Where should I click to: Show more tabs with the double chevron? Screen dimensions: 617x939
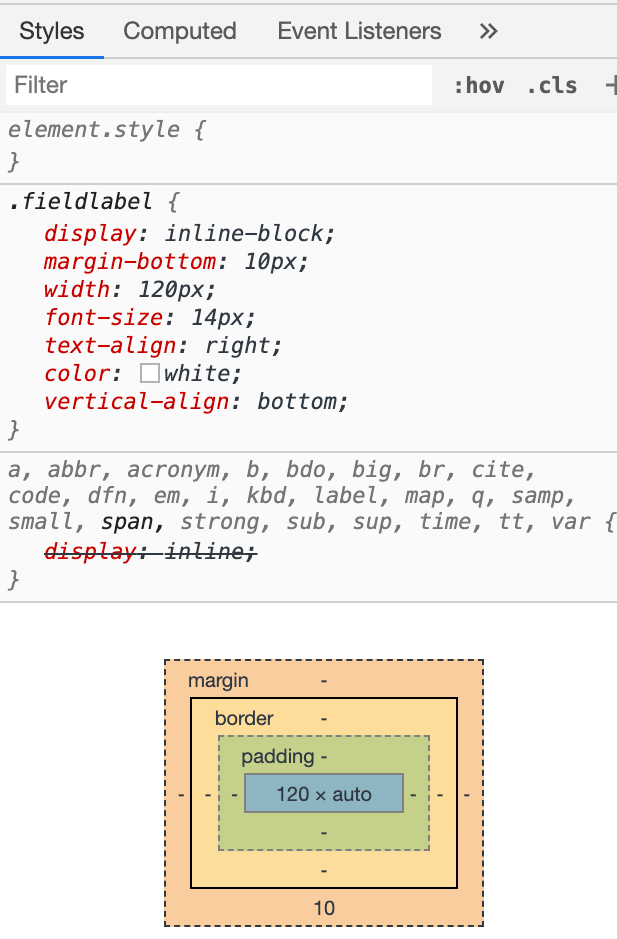coord(489,31)
